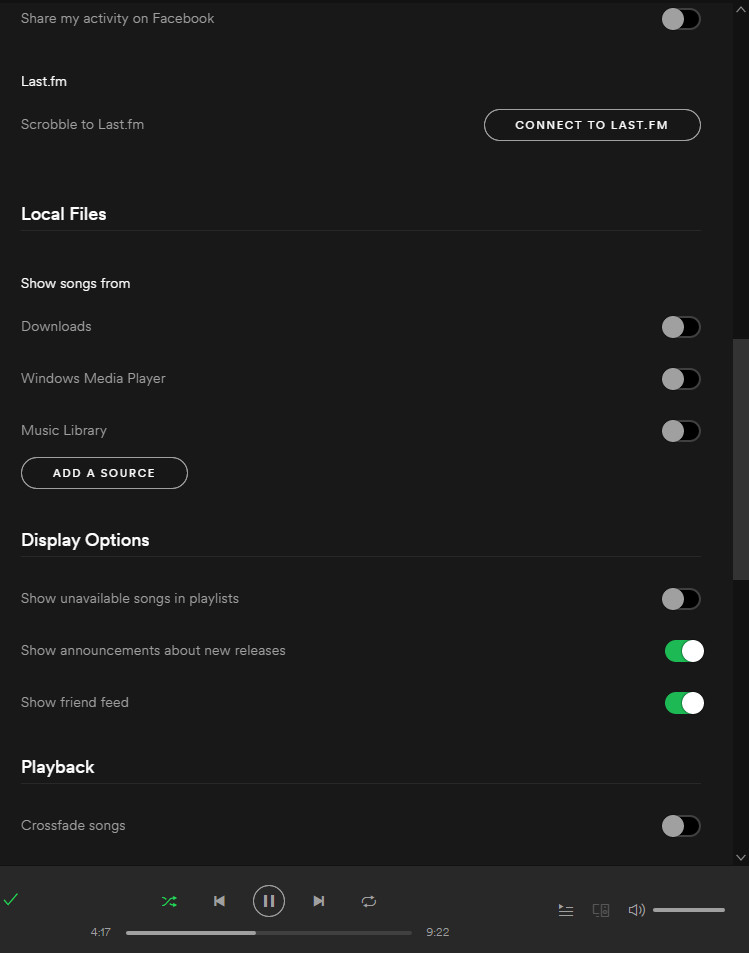749x953 pixels.
Task: Toggle repeat mode icon
Action: [369, 901]
